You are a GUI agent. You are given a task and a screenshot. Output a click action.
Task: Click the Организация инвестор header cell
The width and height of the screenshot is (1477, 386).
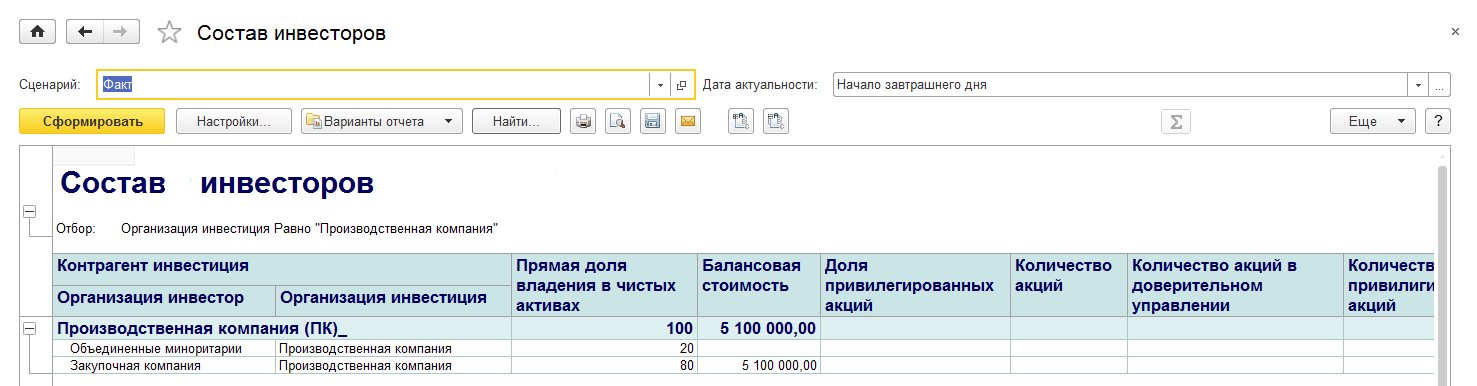[164, 300]
